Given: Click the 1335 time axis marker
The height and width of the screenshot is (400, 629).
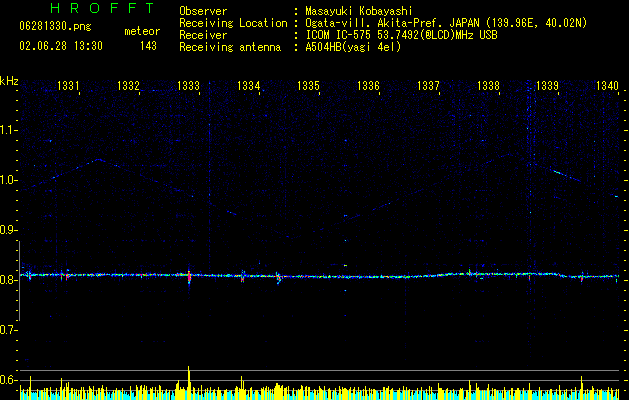Looking at the screenshot, I should (308, 86).
